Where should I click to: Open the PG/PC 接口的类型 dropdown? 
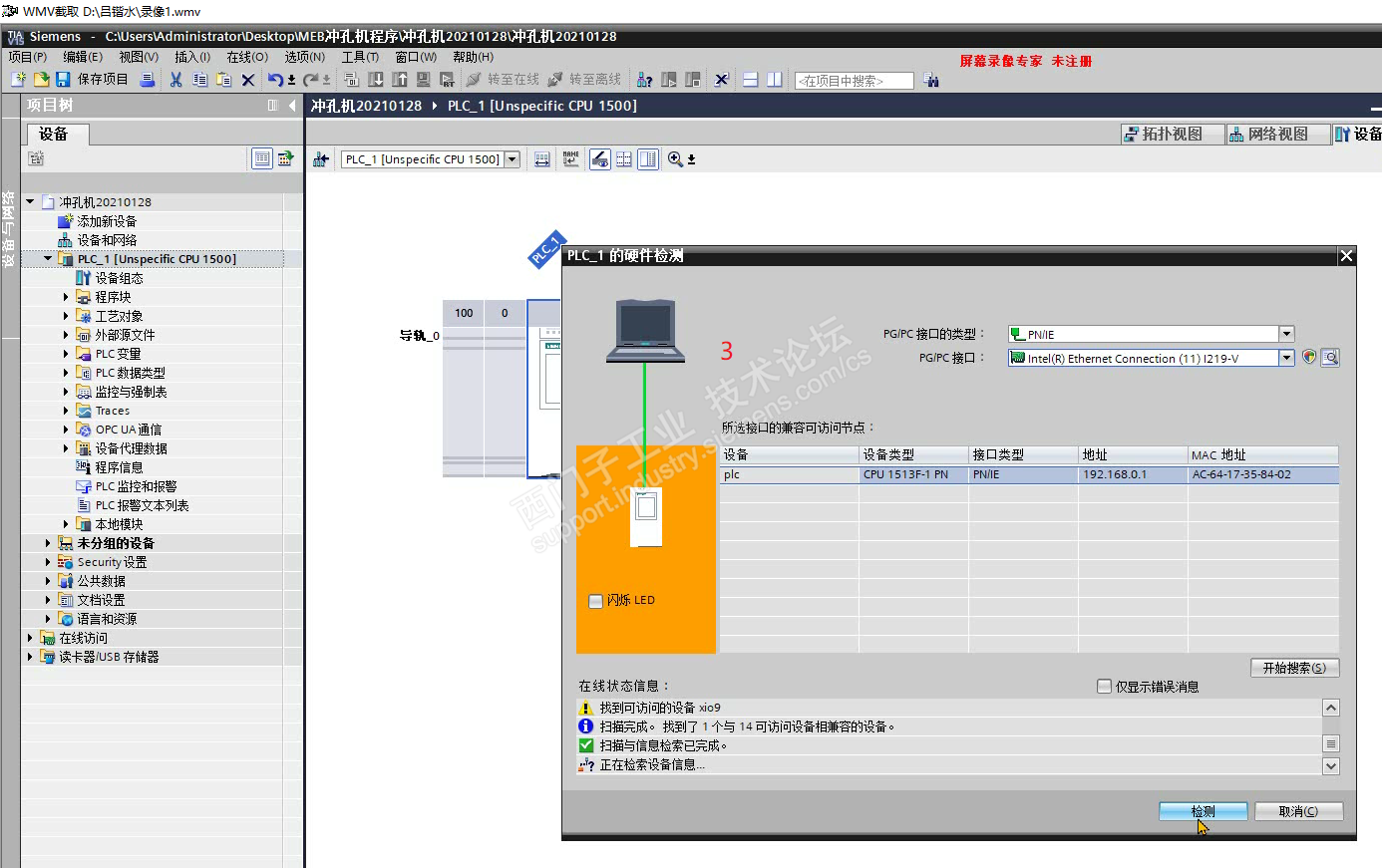[x=1286, y=334]
